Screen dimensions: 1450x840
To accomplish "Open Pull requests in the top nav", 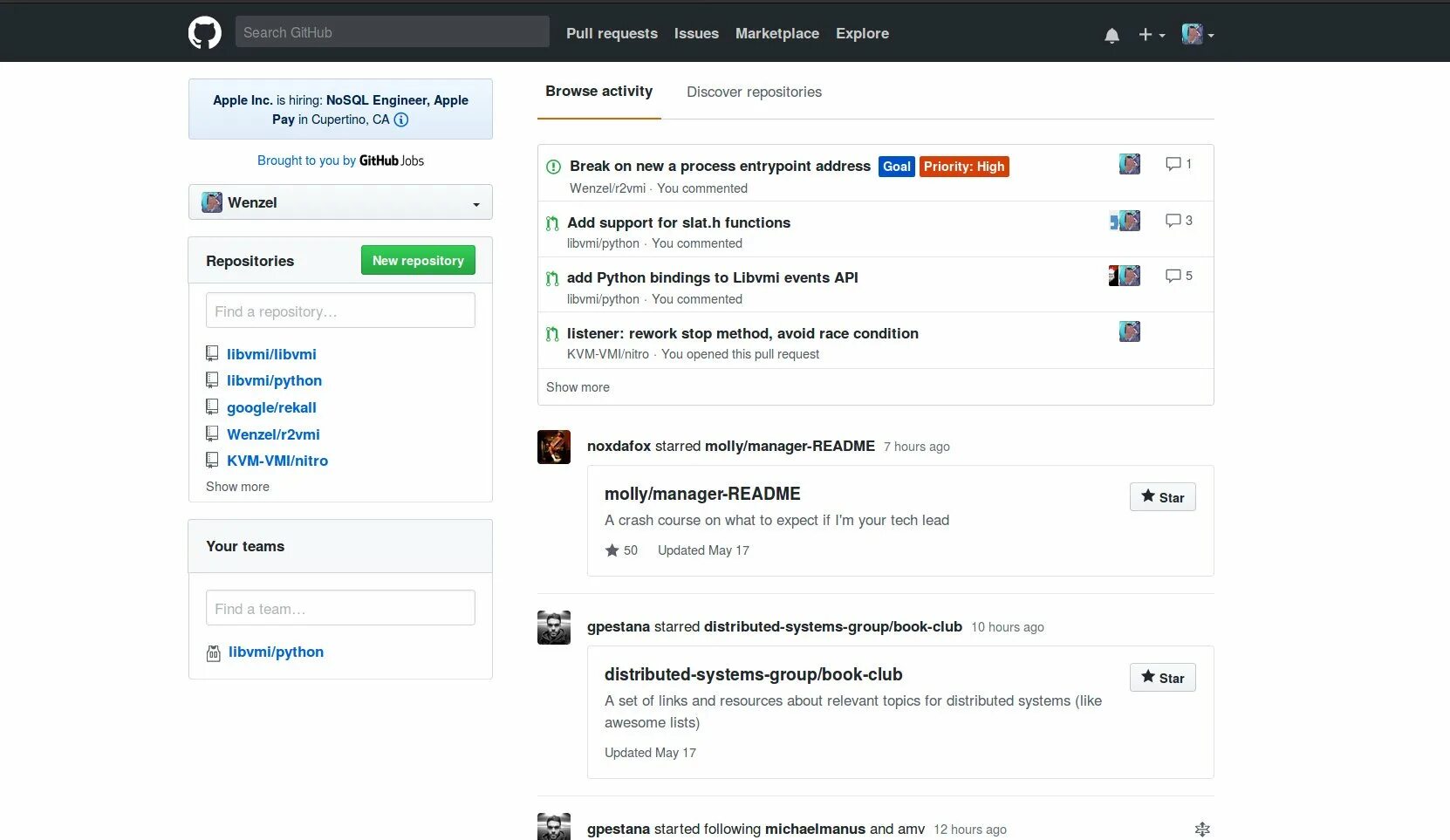I will pos(612,33).
